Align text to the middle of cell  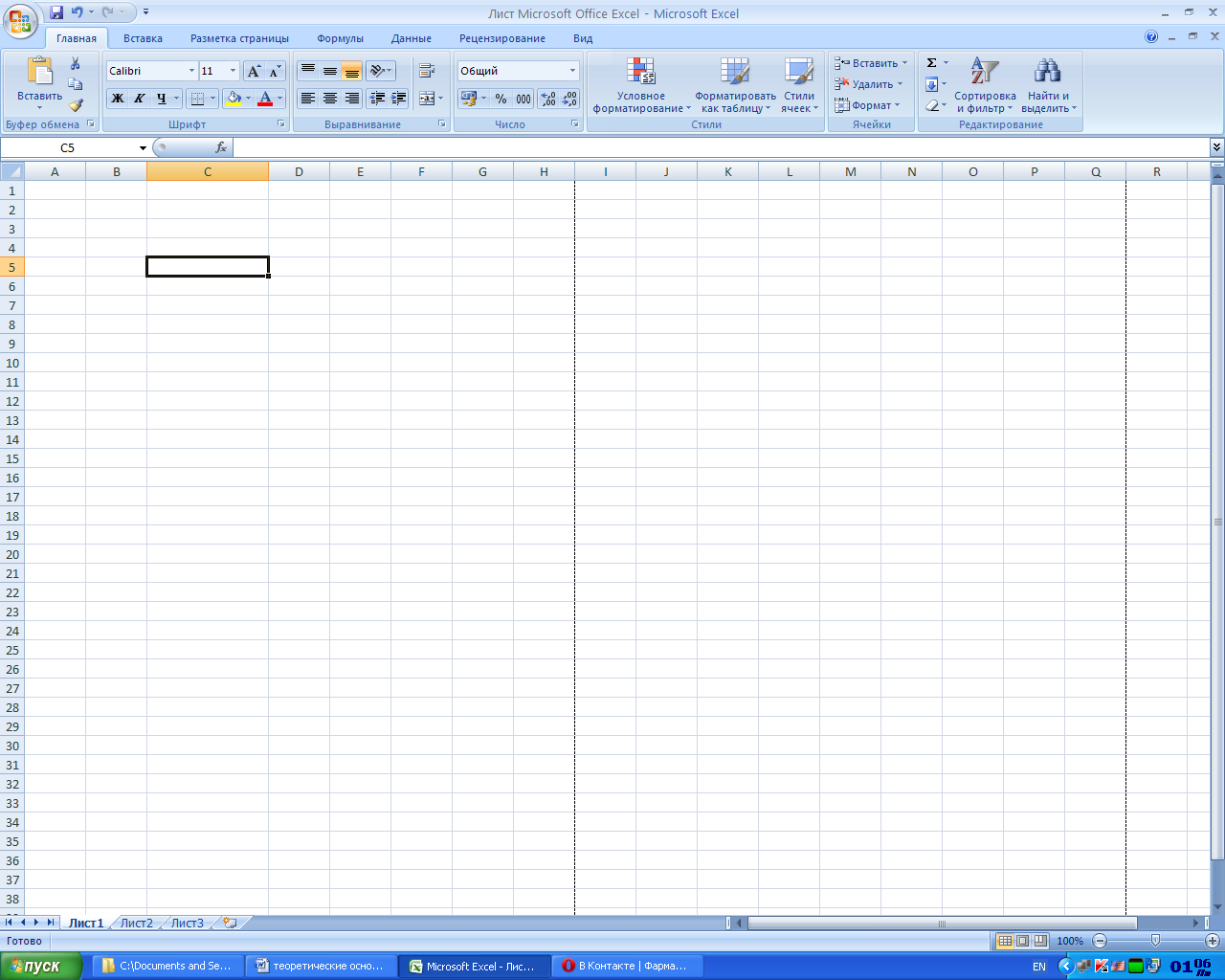coord(330,71)
